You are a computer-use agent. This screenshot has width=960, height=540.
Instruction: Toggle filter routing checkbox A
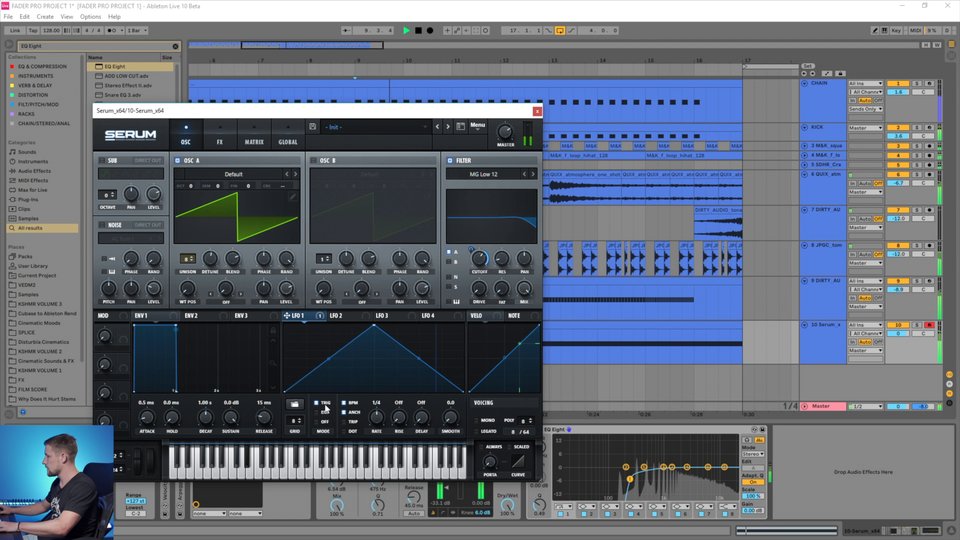tap(449, 252)
